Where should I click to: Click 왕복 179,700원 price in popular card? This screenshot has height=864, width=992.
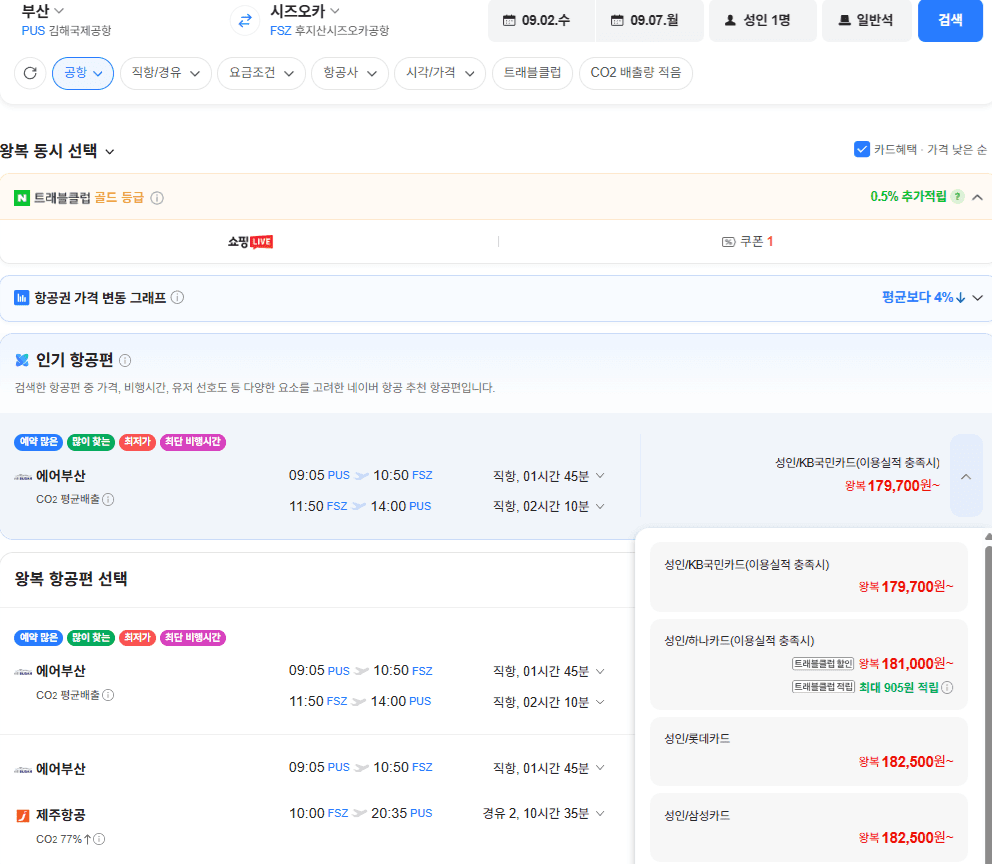(x=892, y=486)
